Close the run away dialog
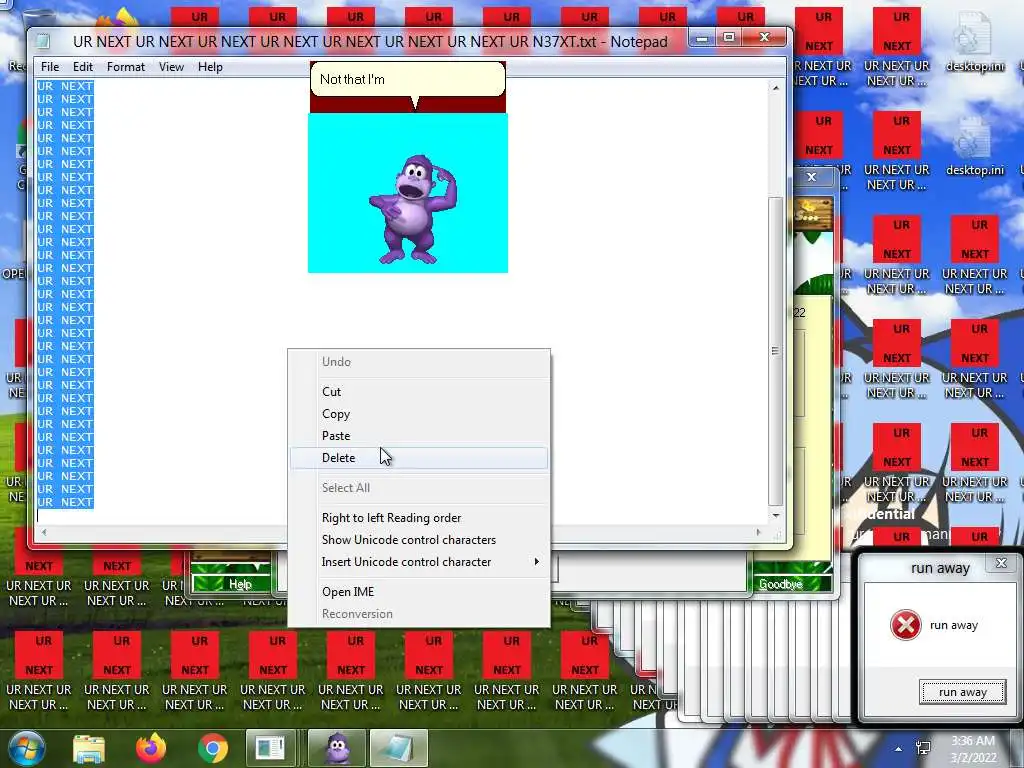This screenshot has width=1024, height=768. [x=1001, y=563]
